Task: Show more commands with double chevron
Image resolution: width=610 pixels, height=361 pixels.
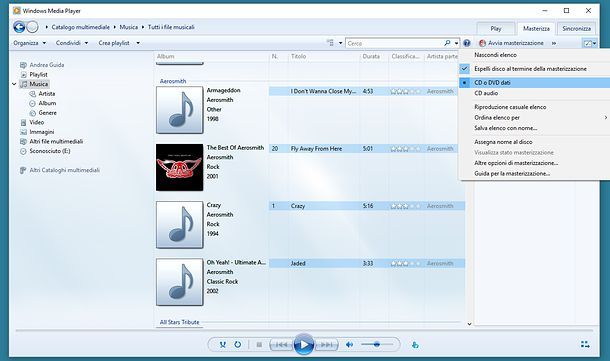Action: pyautogui.click(x=554, y=43)
